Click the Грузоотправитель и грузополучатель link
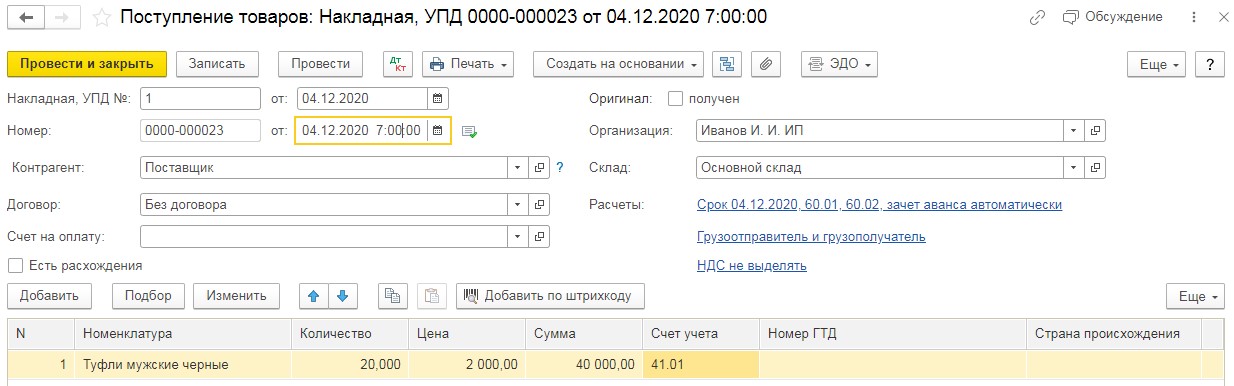Image resolution: width=1234 pixels, height=386 pixels. [x=811, y=237]
